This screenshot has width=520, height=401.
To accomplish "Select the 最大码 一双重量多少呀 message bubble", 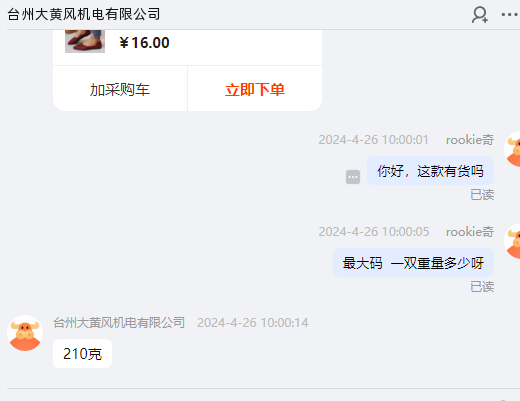I will [413, 263].
